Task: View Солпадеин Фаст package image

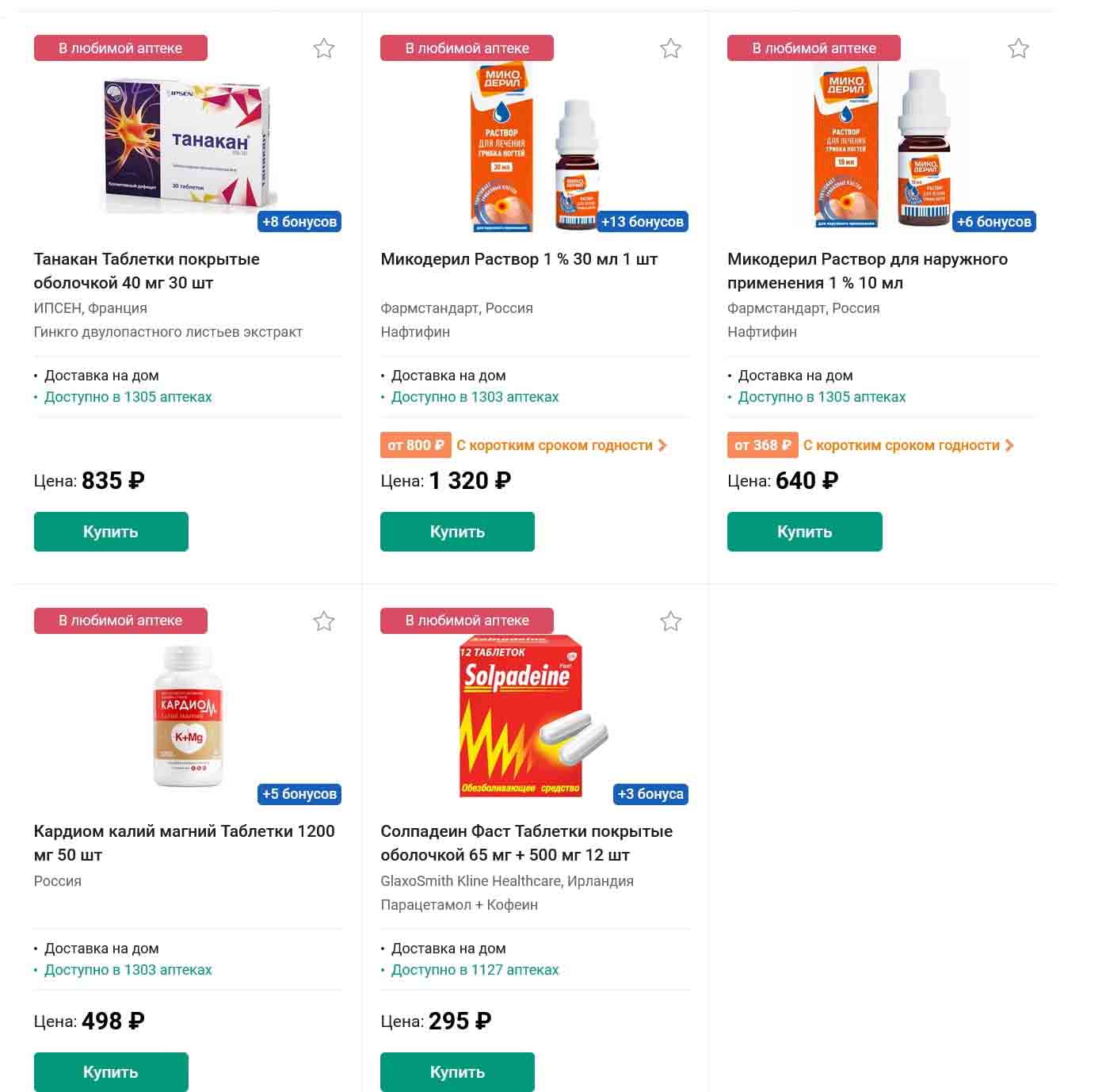Action: 532,716
